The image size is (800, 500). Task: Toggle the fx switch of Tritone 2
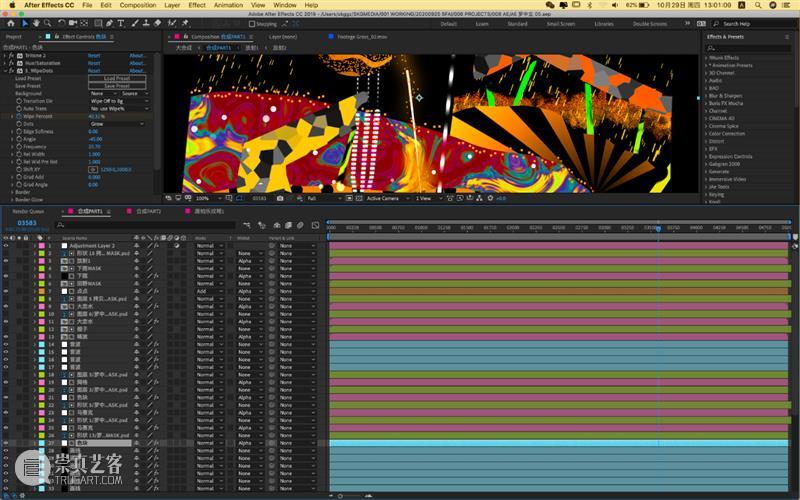click(x=11, y=55)
